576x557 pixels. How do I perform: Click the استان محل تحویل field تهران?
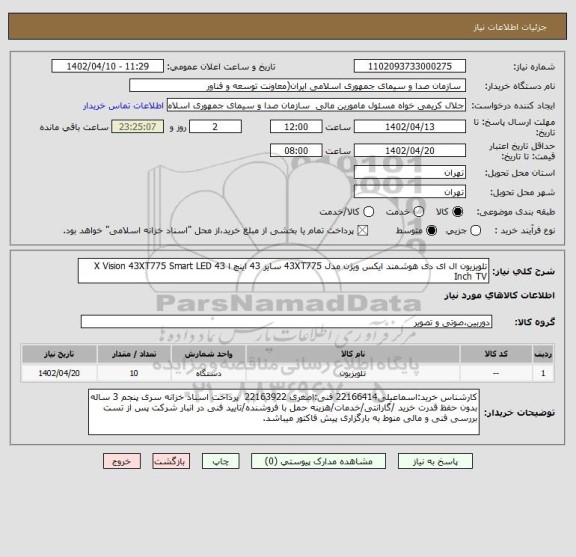tap(410, 173)
